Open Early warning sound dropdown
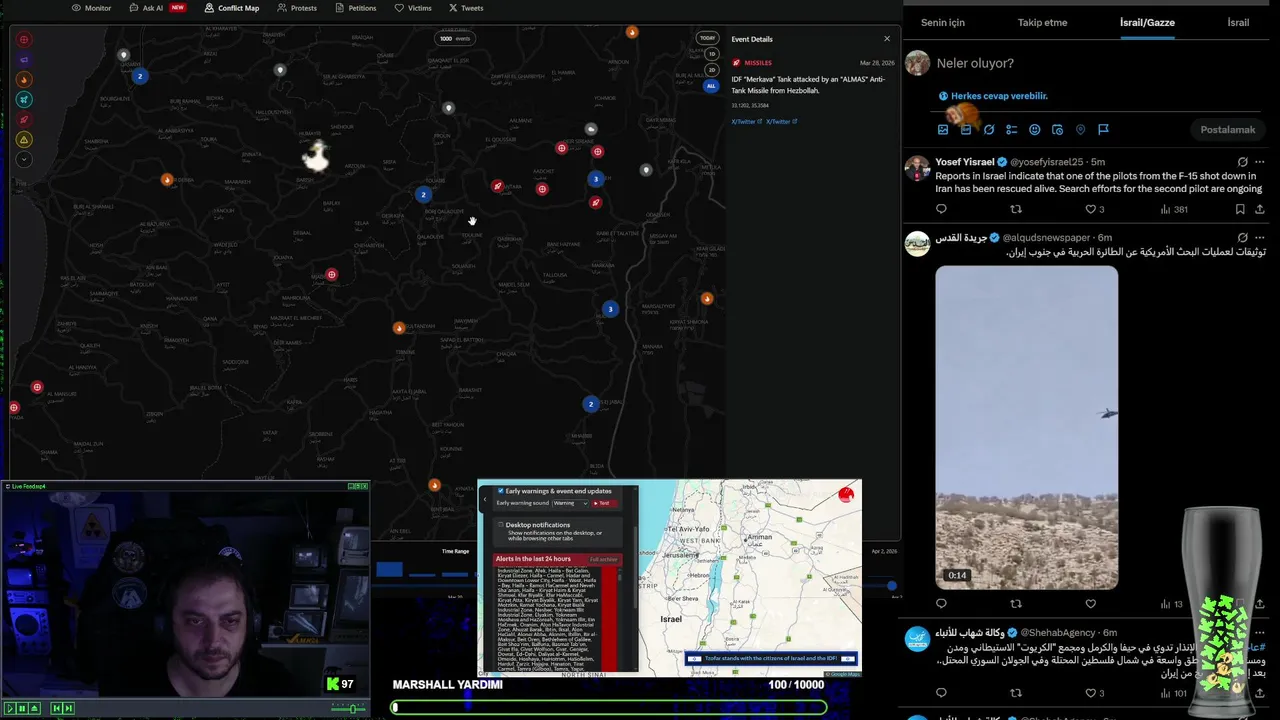The image size is (1280, 720). [x=570, y=503]
